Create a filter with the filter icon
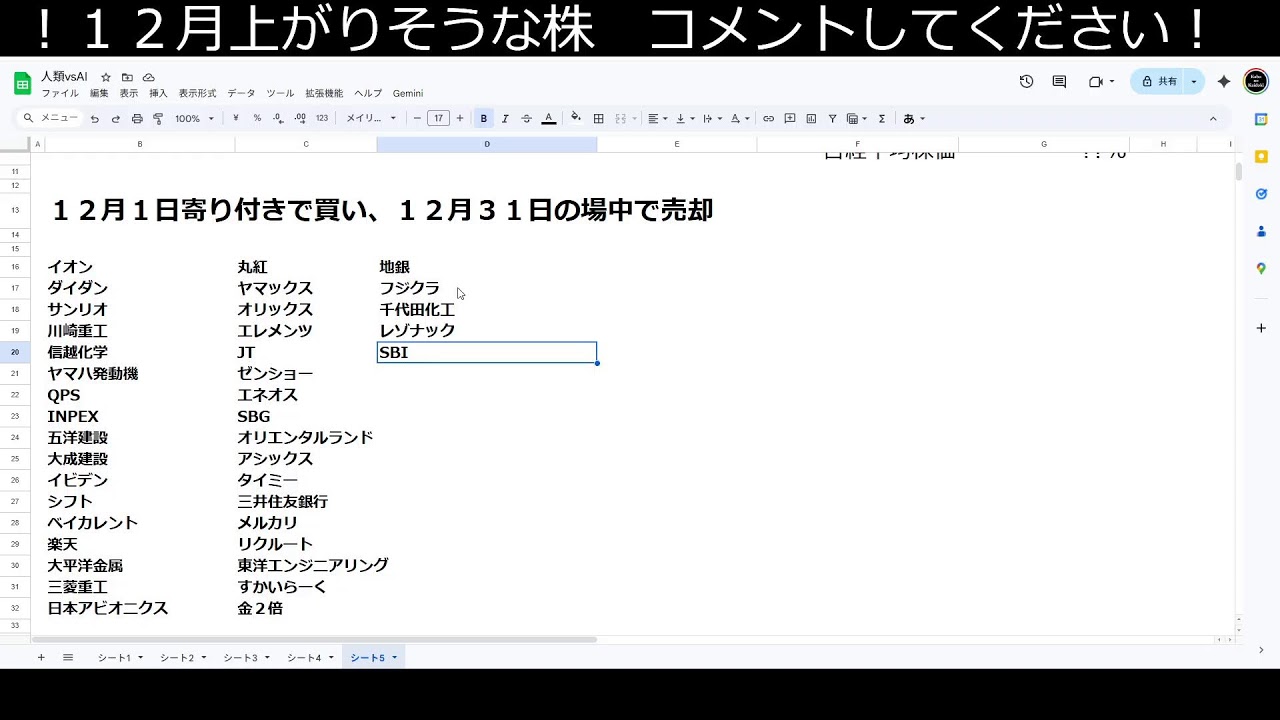 [x=833, y=118]
